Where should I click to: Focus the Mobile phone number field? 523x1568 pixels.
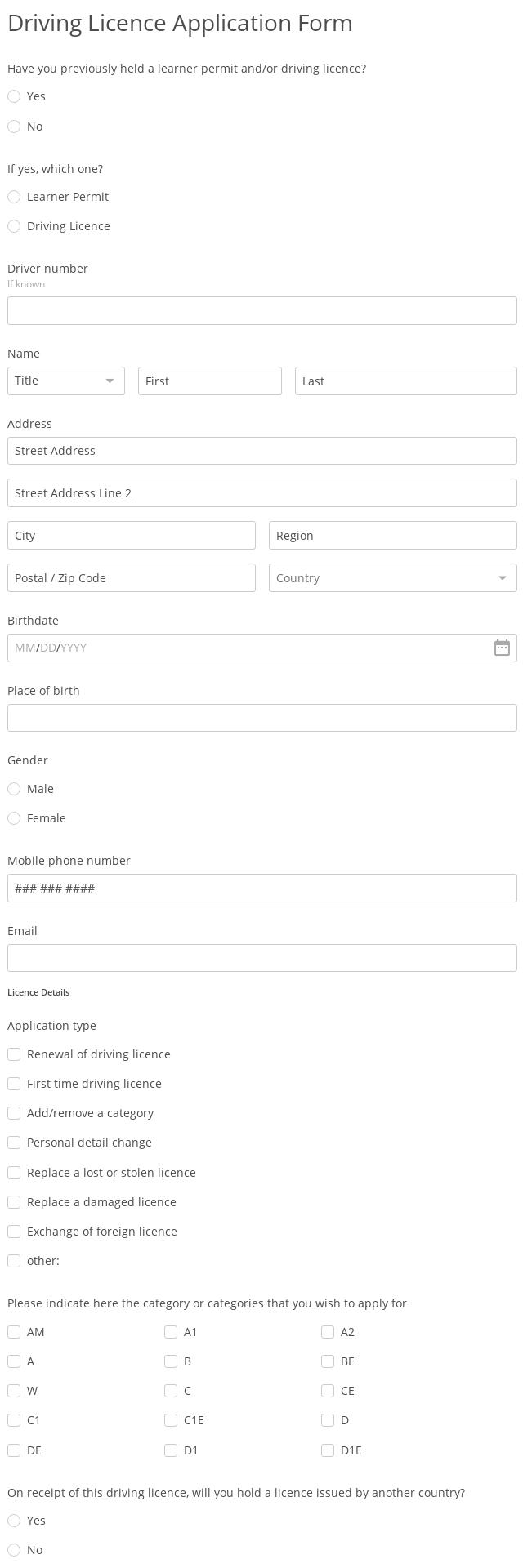(x=261, y=889)
